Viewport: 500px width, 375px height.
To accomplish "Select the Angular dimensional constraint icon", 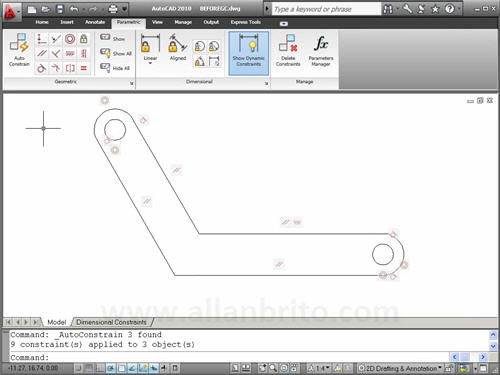I will 200,61.
